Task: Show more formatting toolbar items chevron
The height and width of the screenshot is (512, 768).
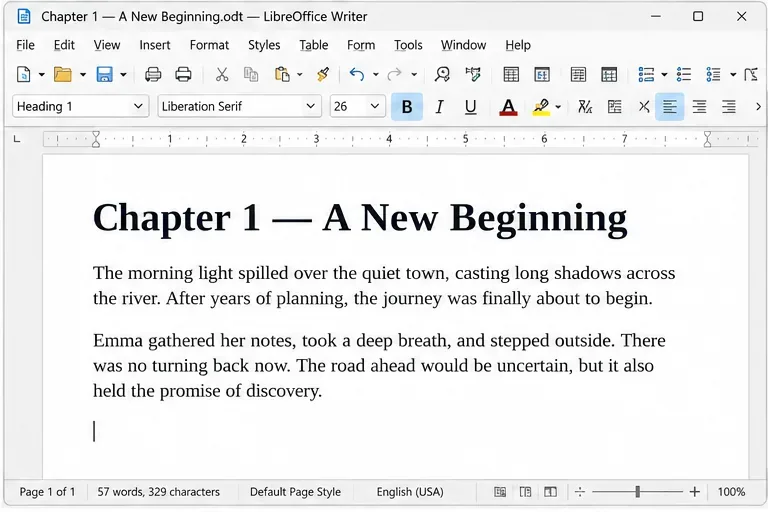Action: [x=758, y=106]
